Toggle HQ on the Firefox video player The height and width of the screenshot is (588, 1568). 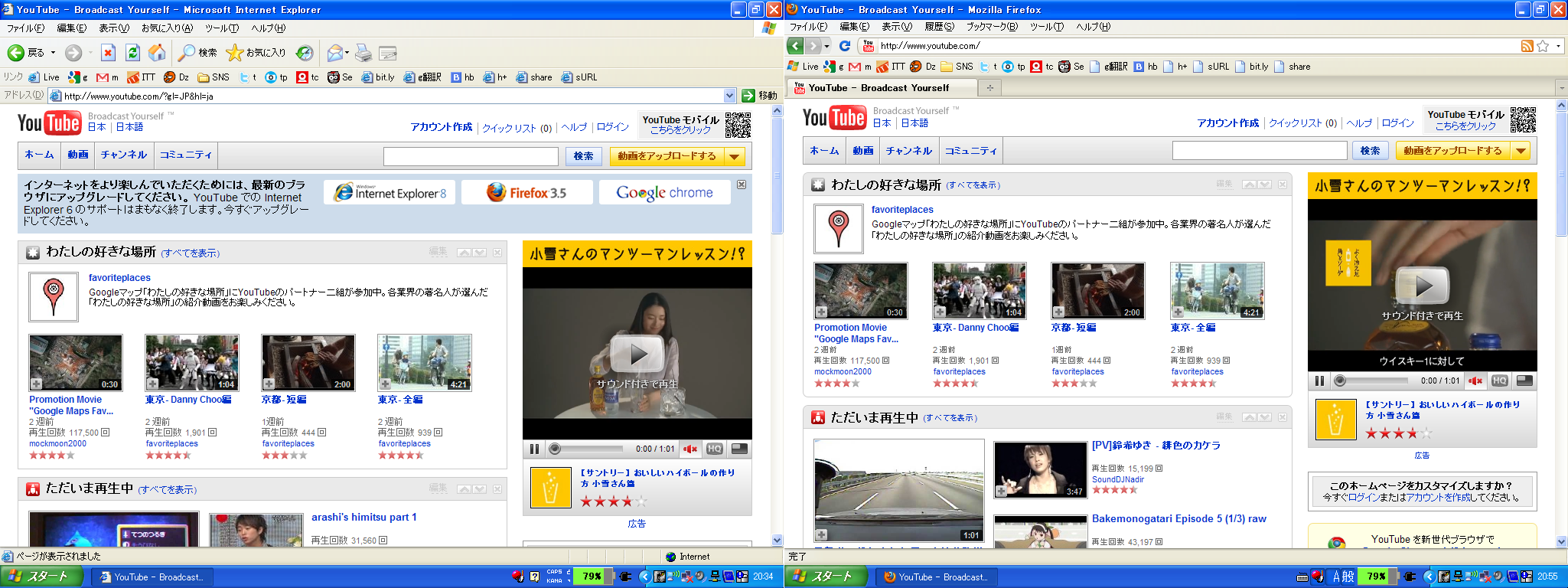[x=1500, y=381]
